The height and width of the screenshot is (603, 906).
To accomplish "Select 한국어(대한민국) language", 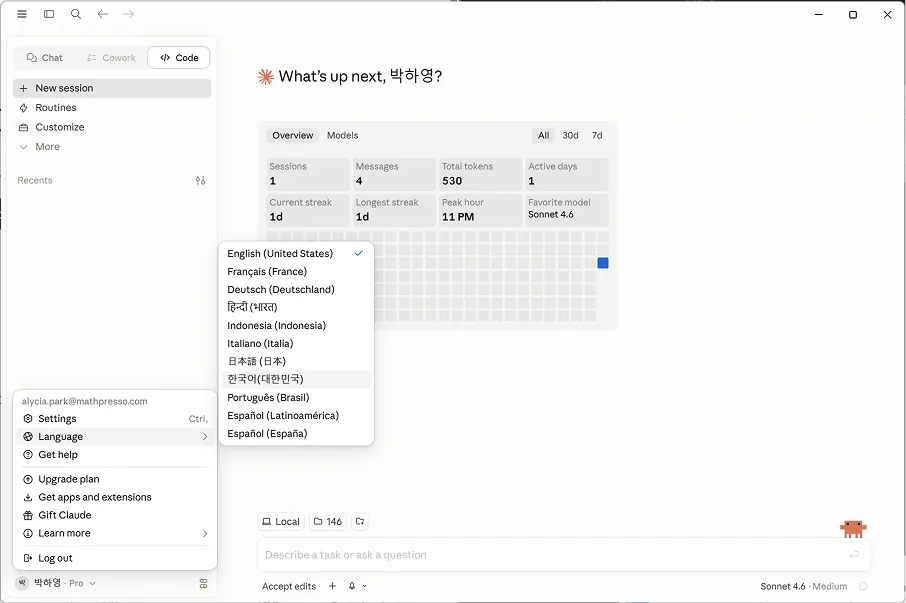I will click(296, 379).
